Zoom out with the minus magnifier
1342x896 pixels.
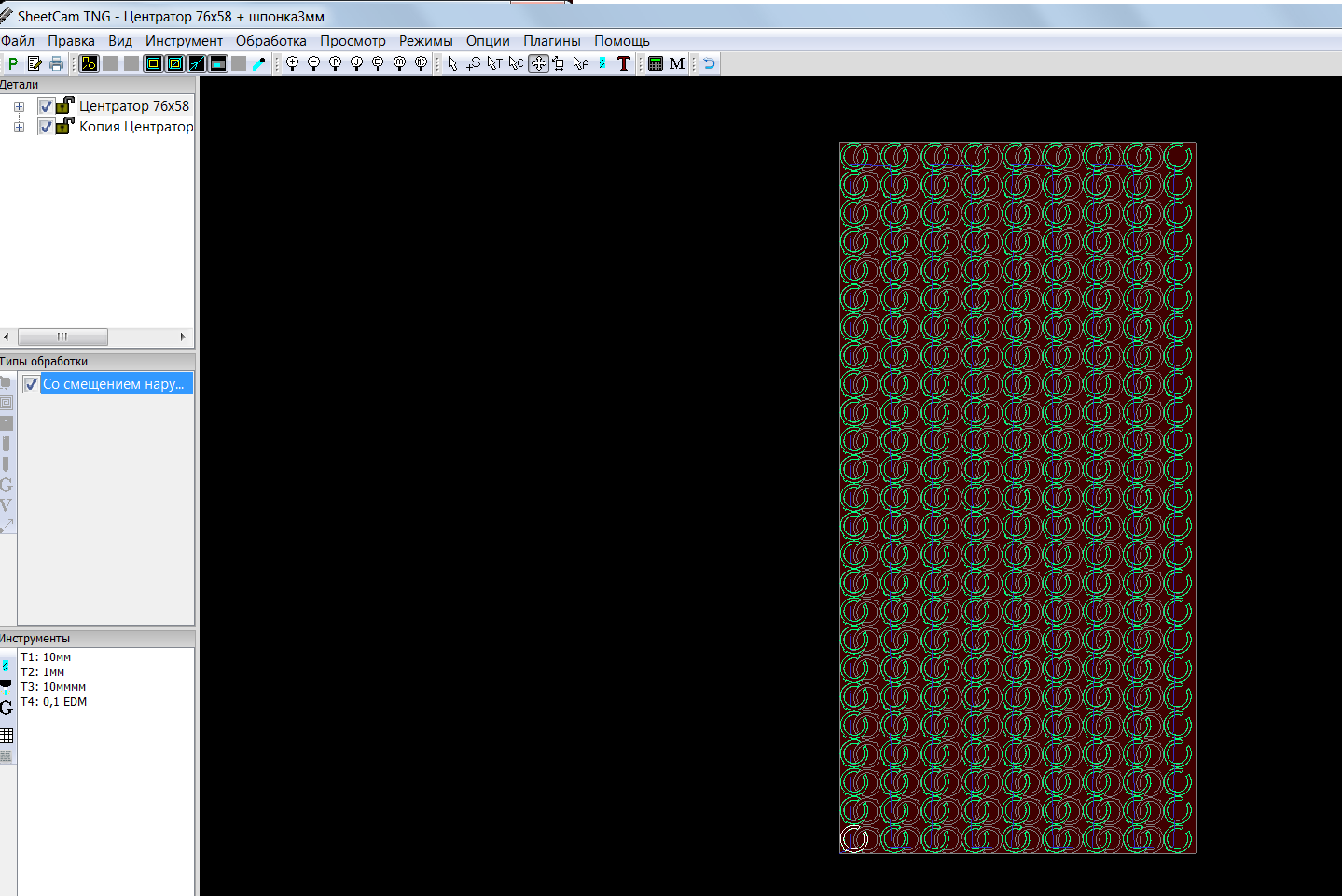[x=313, y=63]
